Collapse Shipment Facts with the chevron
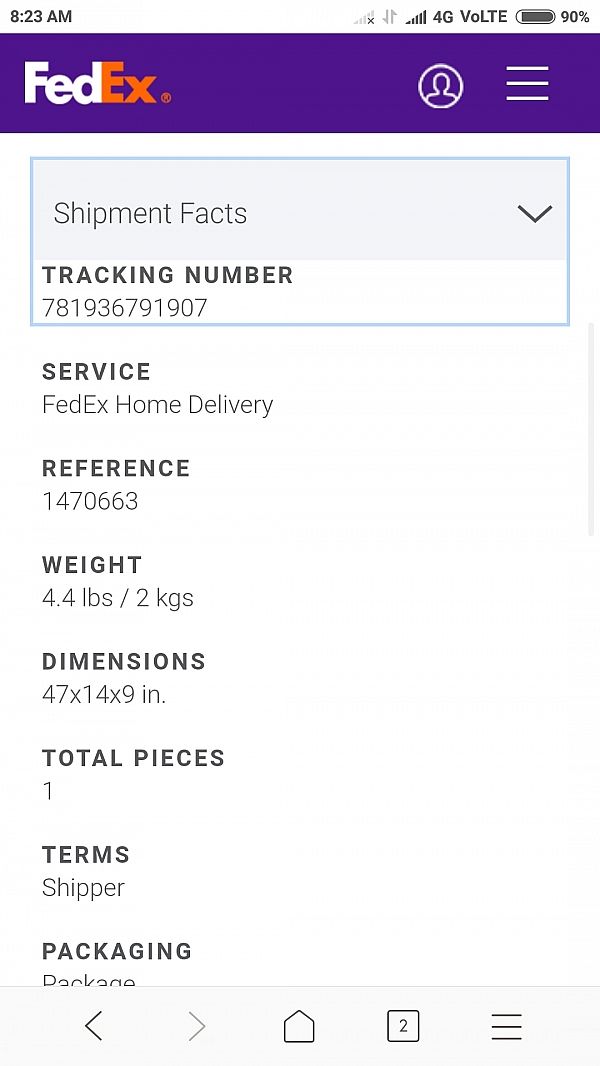The width and height of the screenshot is (600, 1066). pos(535,213)
